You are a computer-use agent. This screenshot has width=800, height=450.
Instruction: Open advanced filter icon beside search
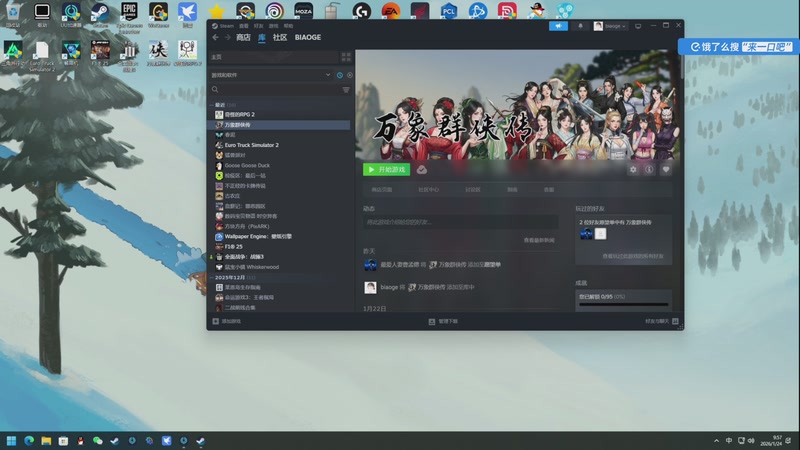[346, 90]
